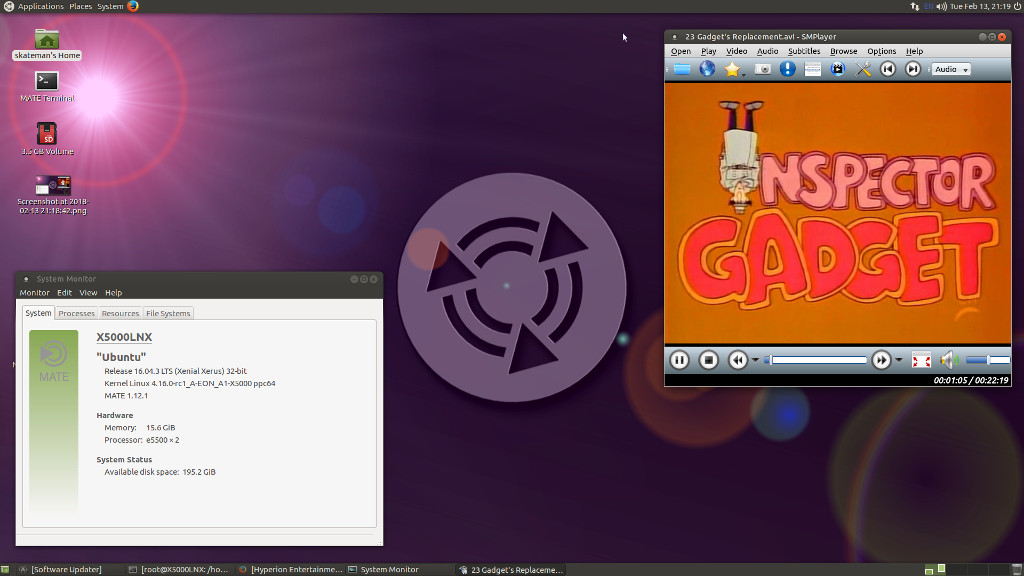Stop video playback in SMPlayer
Viewport: 1024px width, 576px height.
click(x=709, y=360)
